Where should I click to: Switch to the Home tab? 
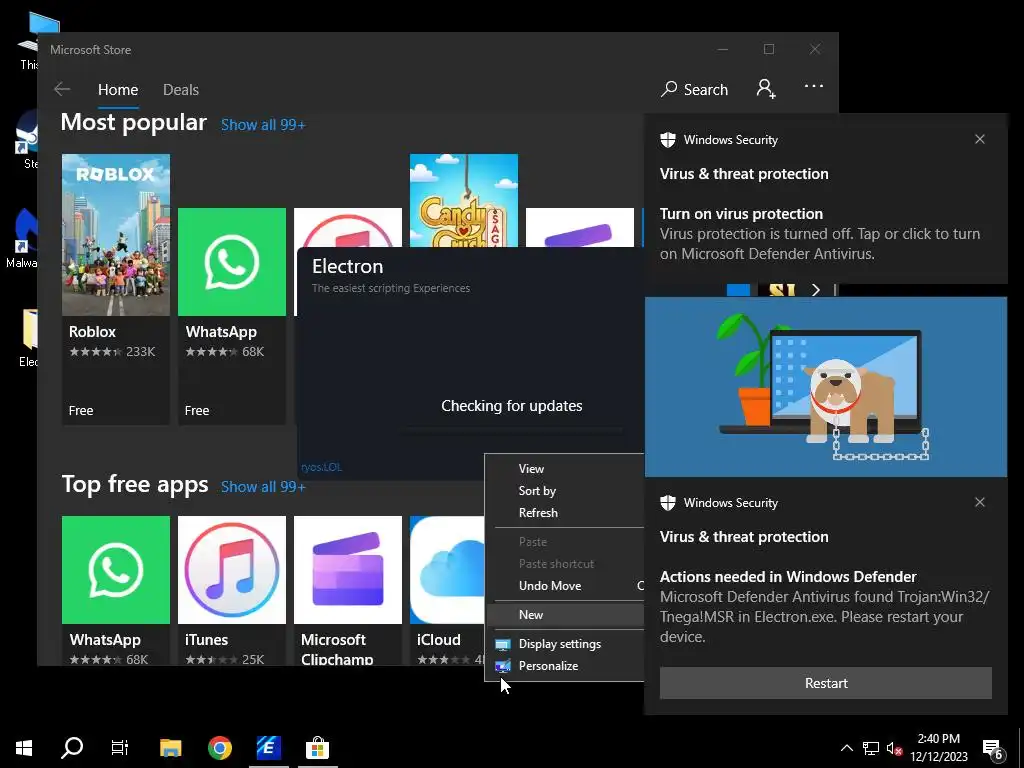[118, 90]
